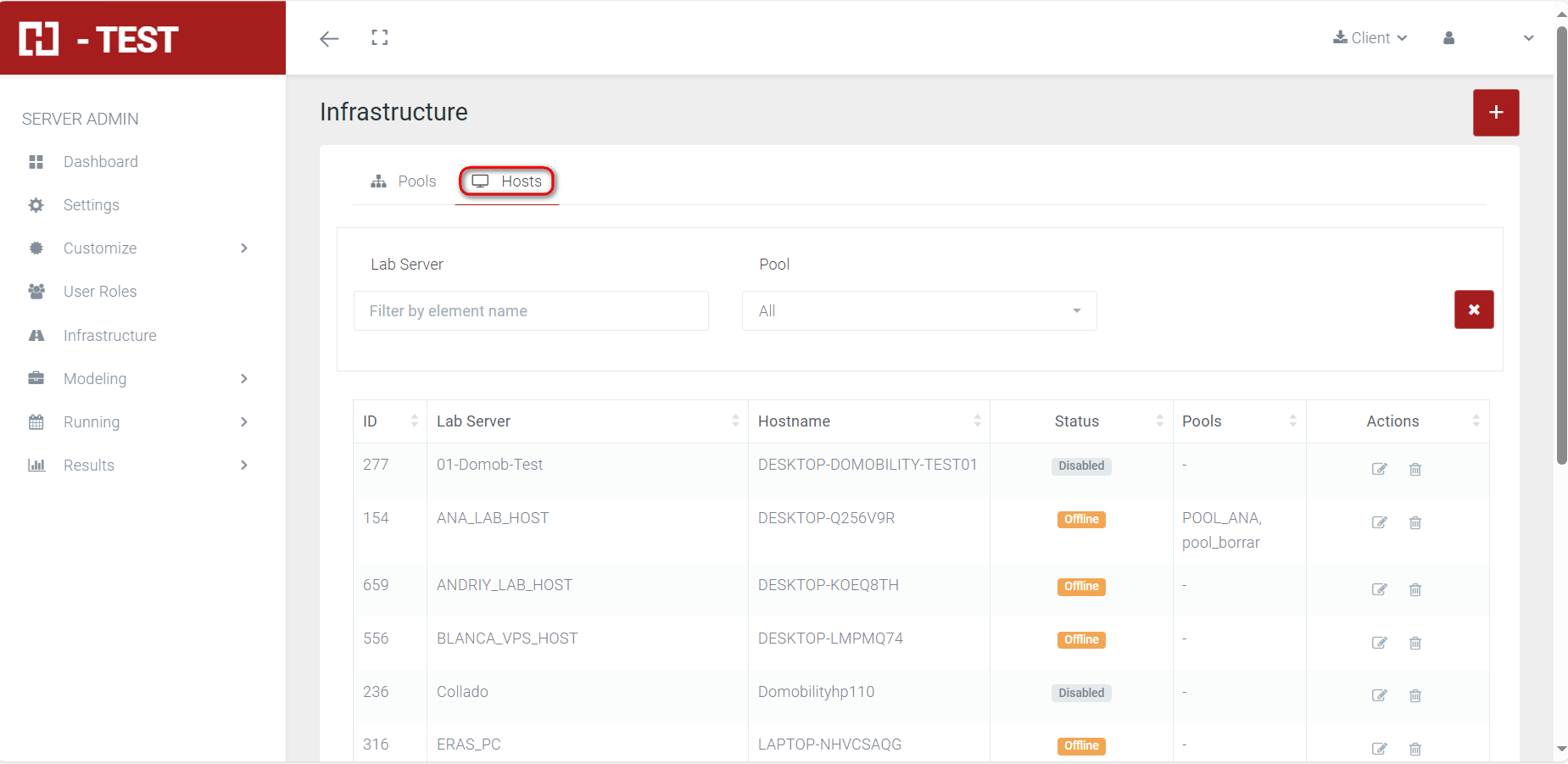The image size is (1568, 764).
Task: Click the POOL_ANA pool link
Action: tap(1221, 518)
